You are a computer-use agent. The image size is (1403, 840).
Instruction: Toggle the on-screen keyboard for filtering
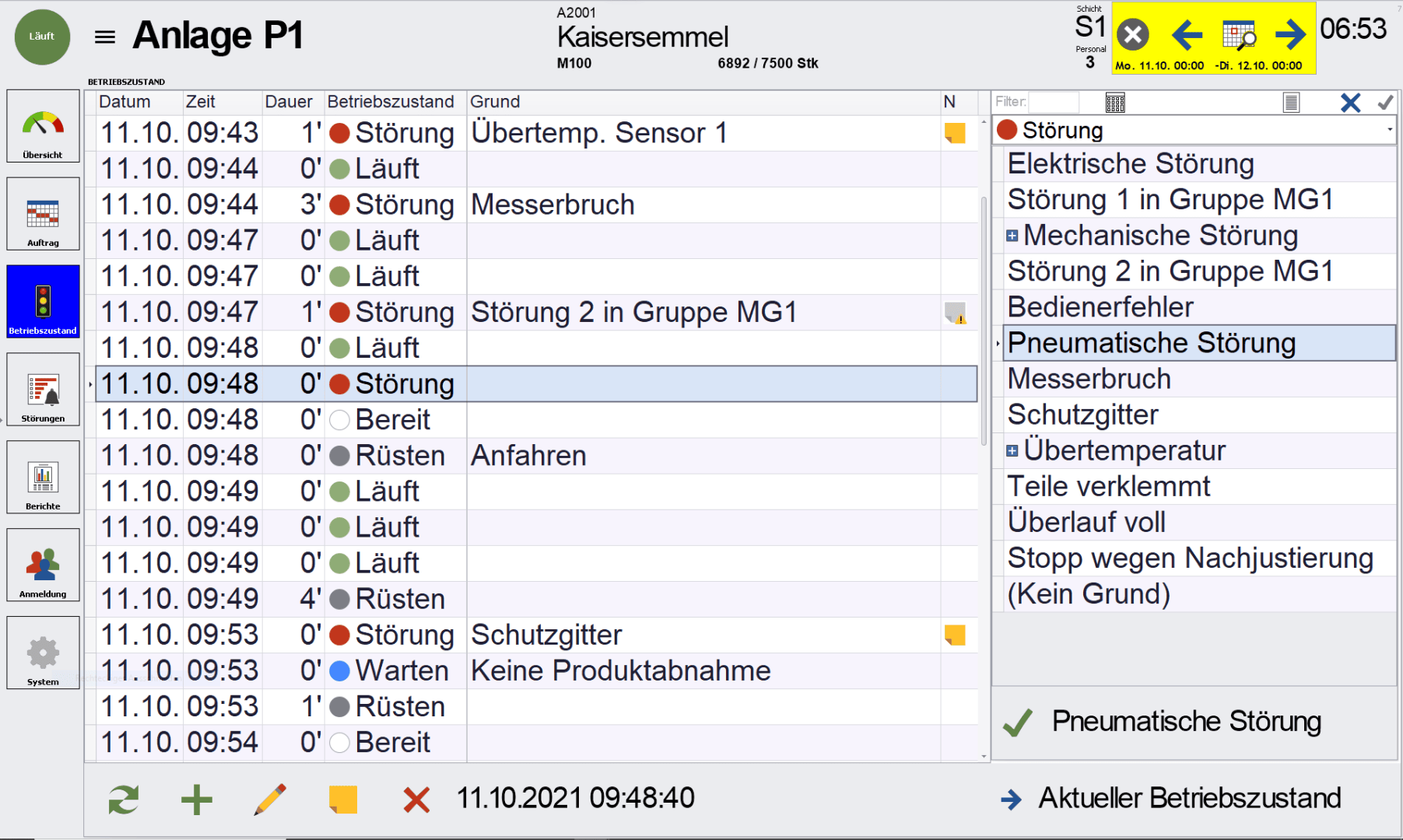click(1114, 102)
